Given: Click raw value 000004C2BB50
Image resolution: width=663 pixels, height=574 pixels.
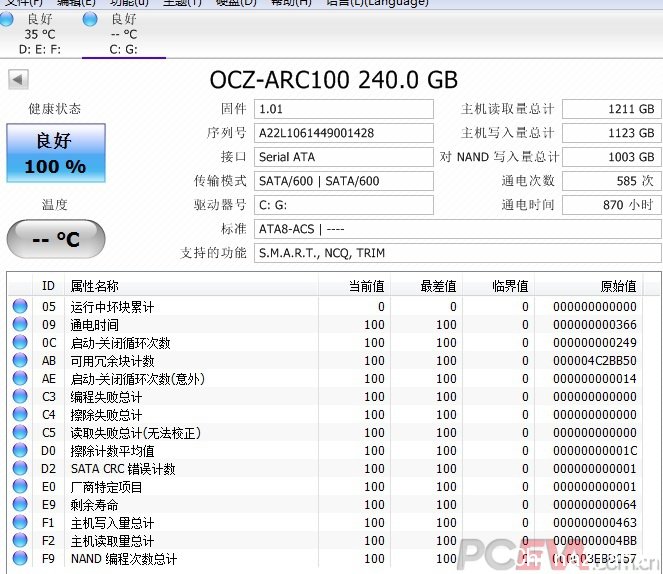Looking at the screenshot, I should (x=595, y=361).
